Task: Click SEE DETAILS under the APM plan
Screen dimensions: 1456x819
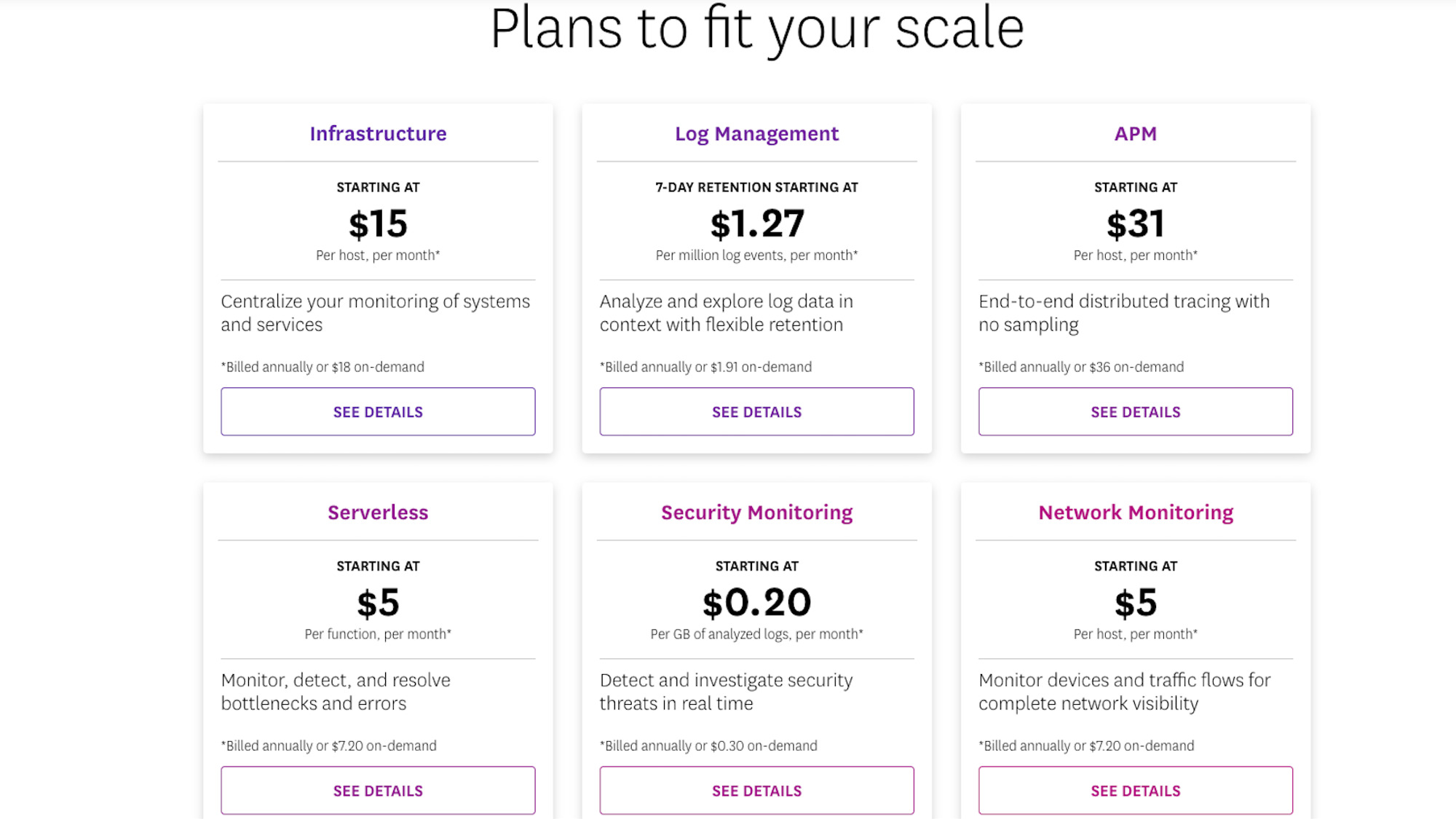Action: coord(1135,411)
